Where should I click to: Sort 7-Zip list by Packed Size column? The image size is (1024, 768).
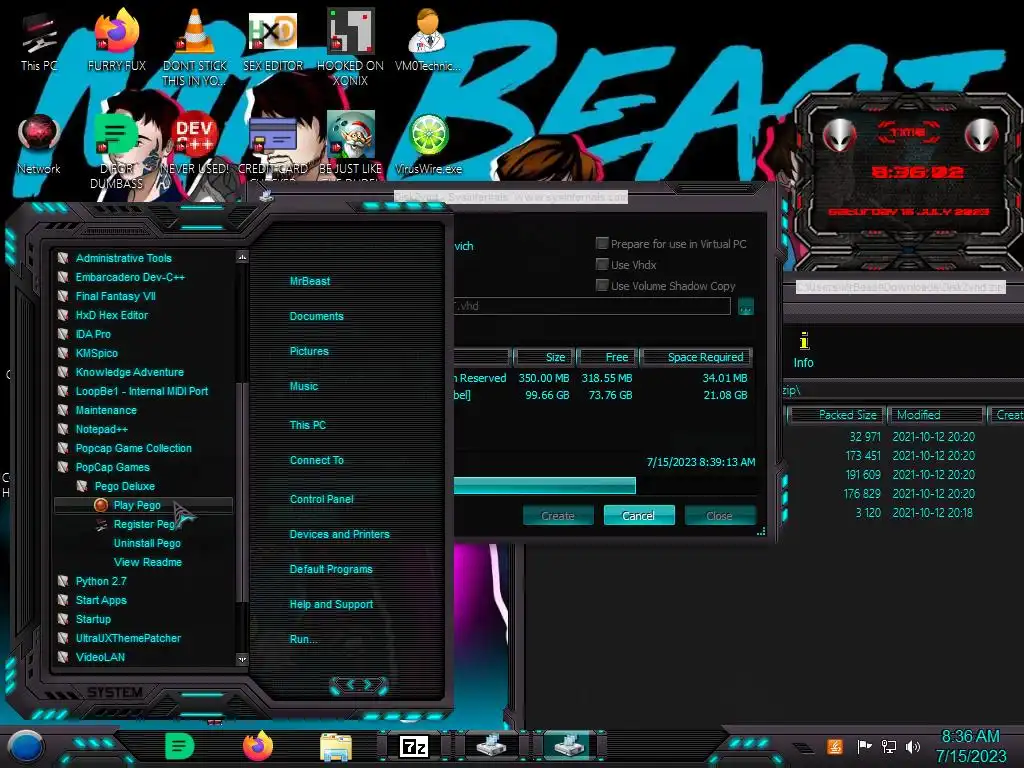pos(836,415)
